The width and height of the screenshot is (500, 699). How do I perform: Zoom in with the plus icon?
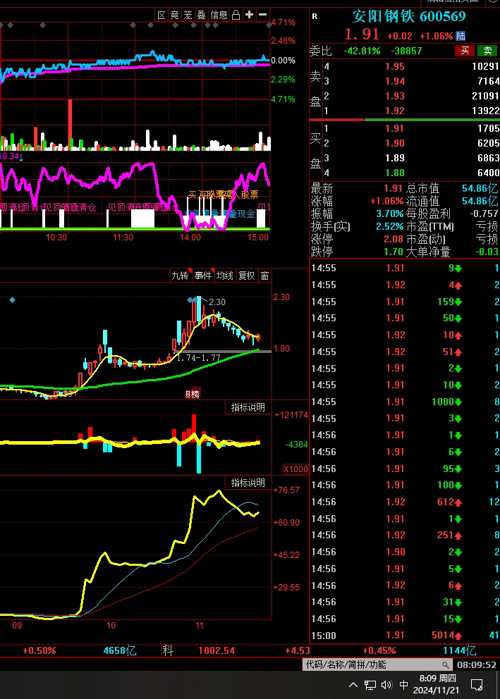pyautogui.click(x=250, y=15)
